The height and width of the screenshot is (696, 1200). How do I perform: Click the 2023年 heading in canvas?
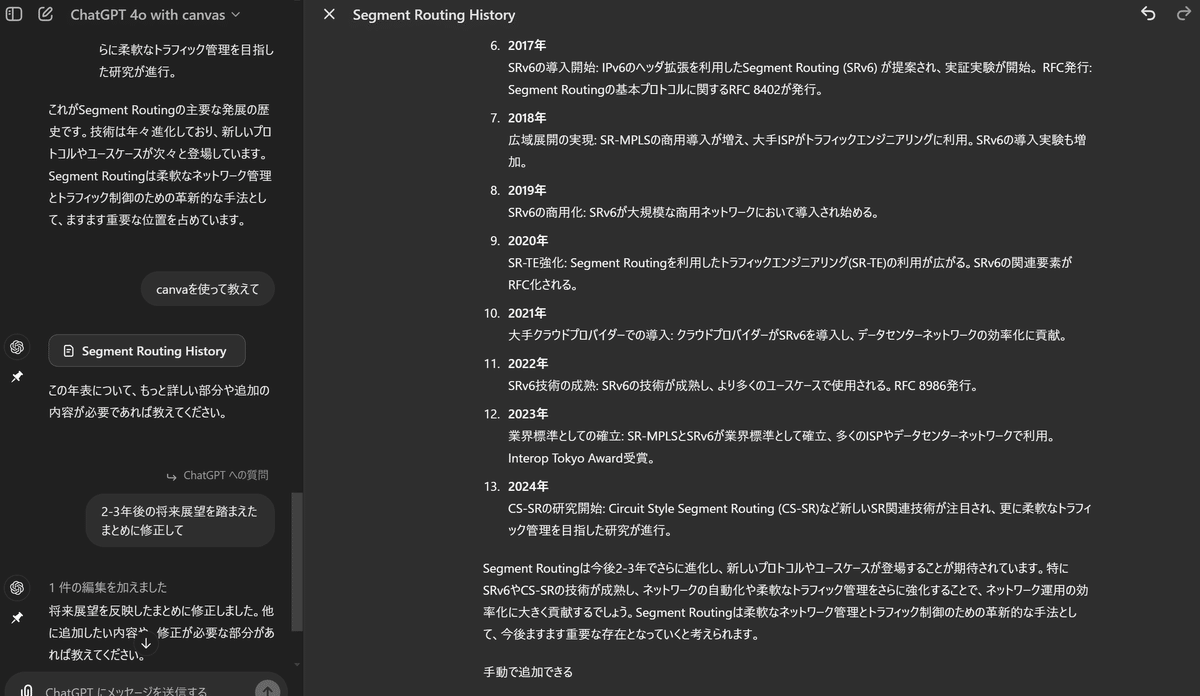coord(527,414)
